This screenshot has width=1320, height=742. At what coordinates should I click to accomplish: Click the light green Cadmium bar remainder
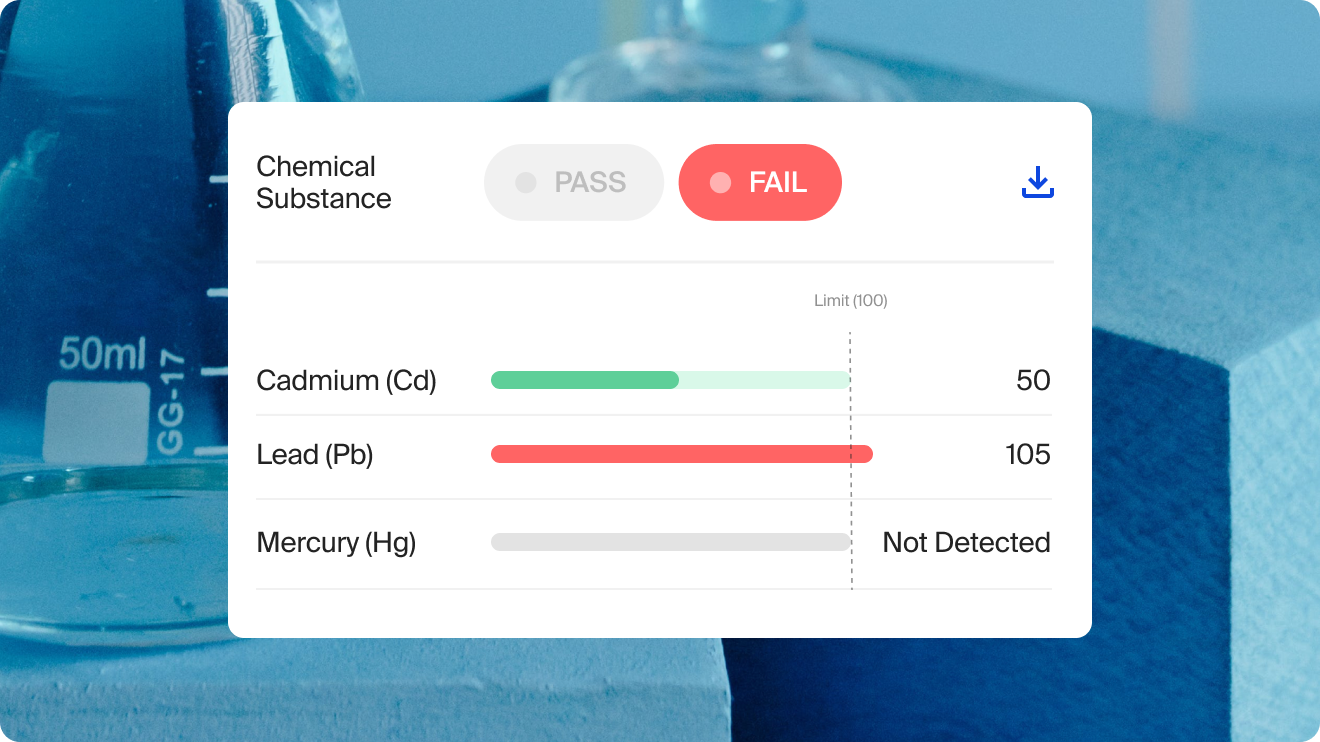pyautogui.click(x=764, y=380)
